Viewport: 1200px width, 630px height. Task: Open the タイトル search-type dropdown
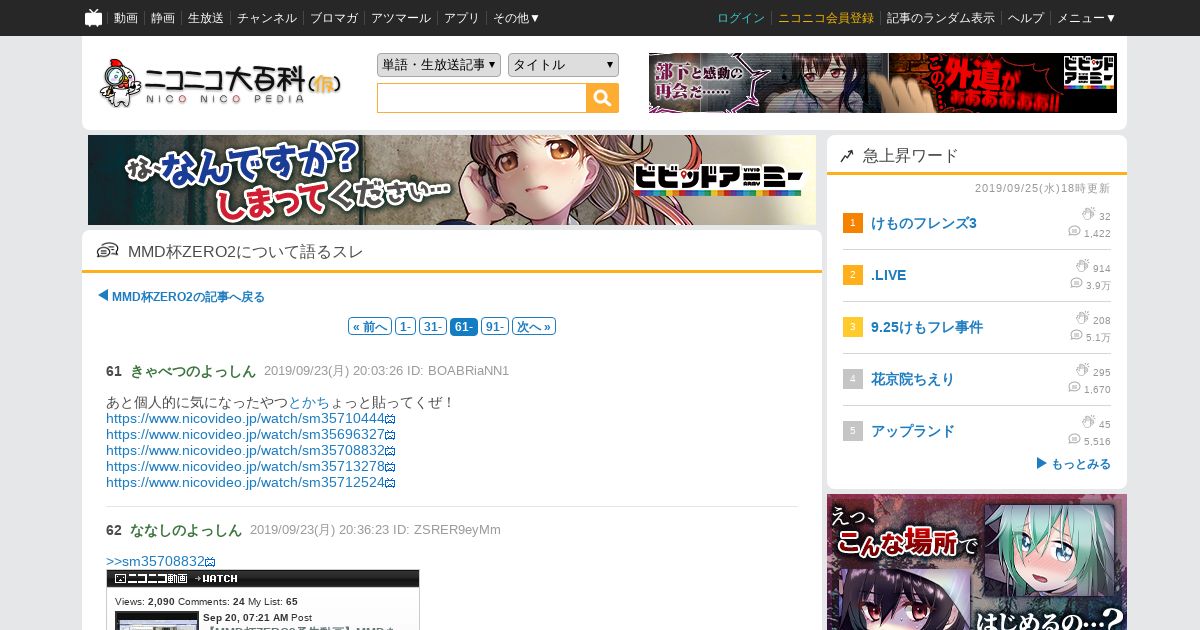563,65
